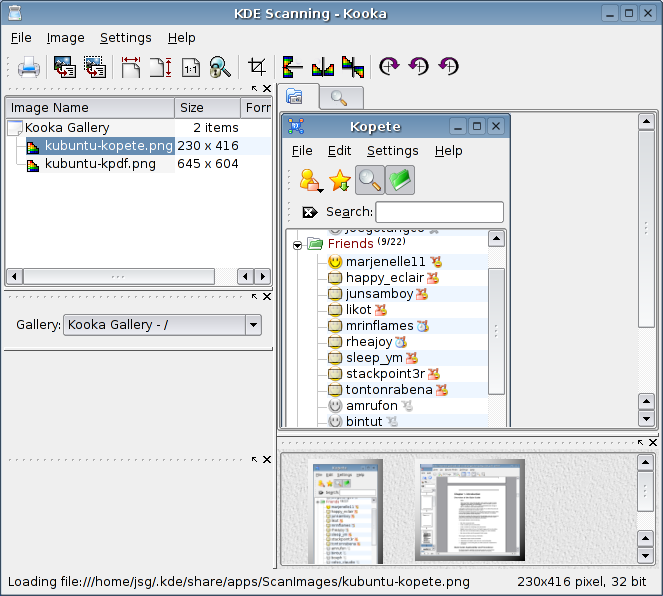663x596 pixels.
Task: Click tontonrabena contact in Kopete image
Action: pos(388,390)
